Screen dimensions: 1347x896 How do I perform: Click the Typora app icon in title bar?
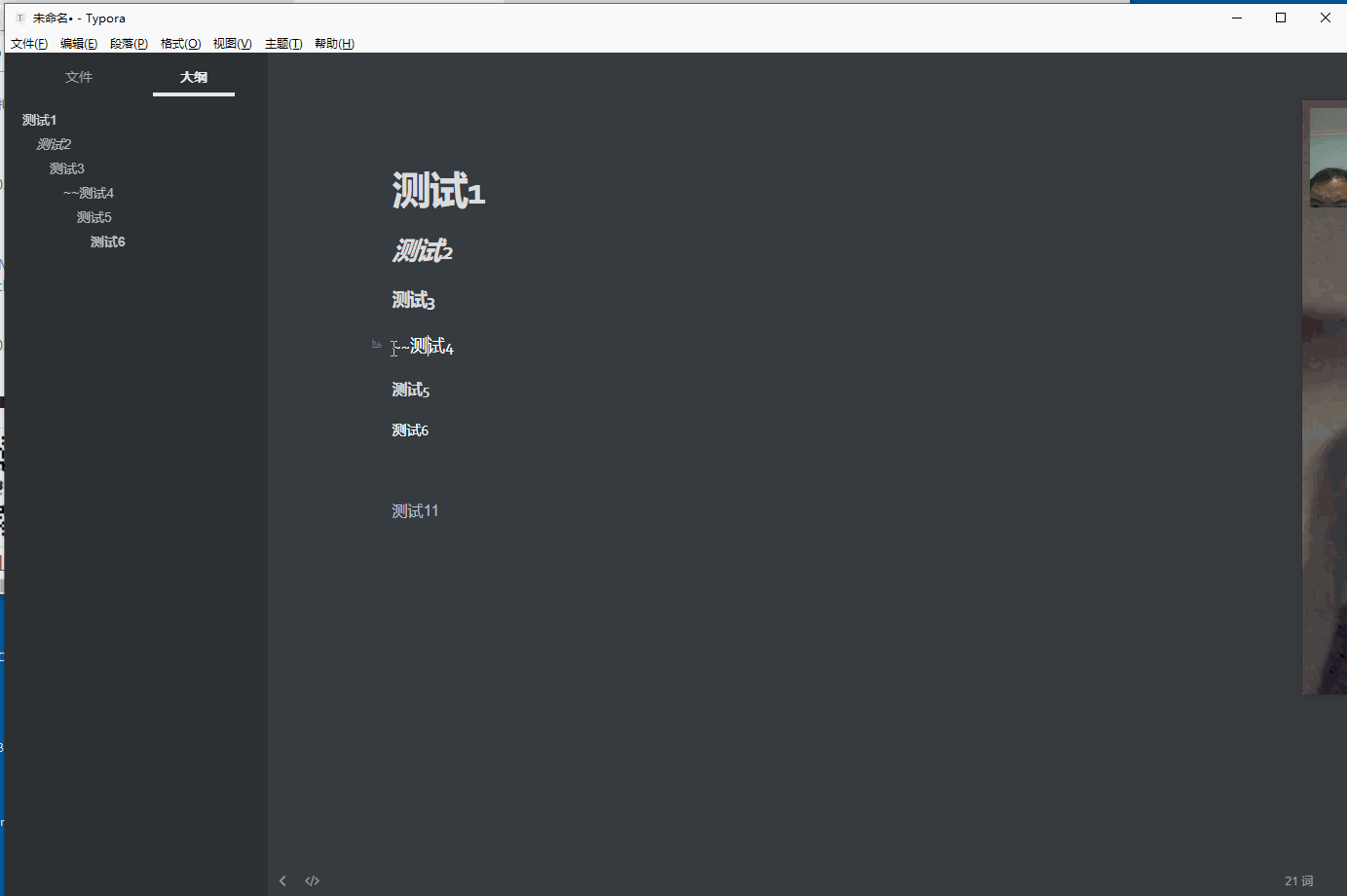[19, 18]
